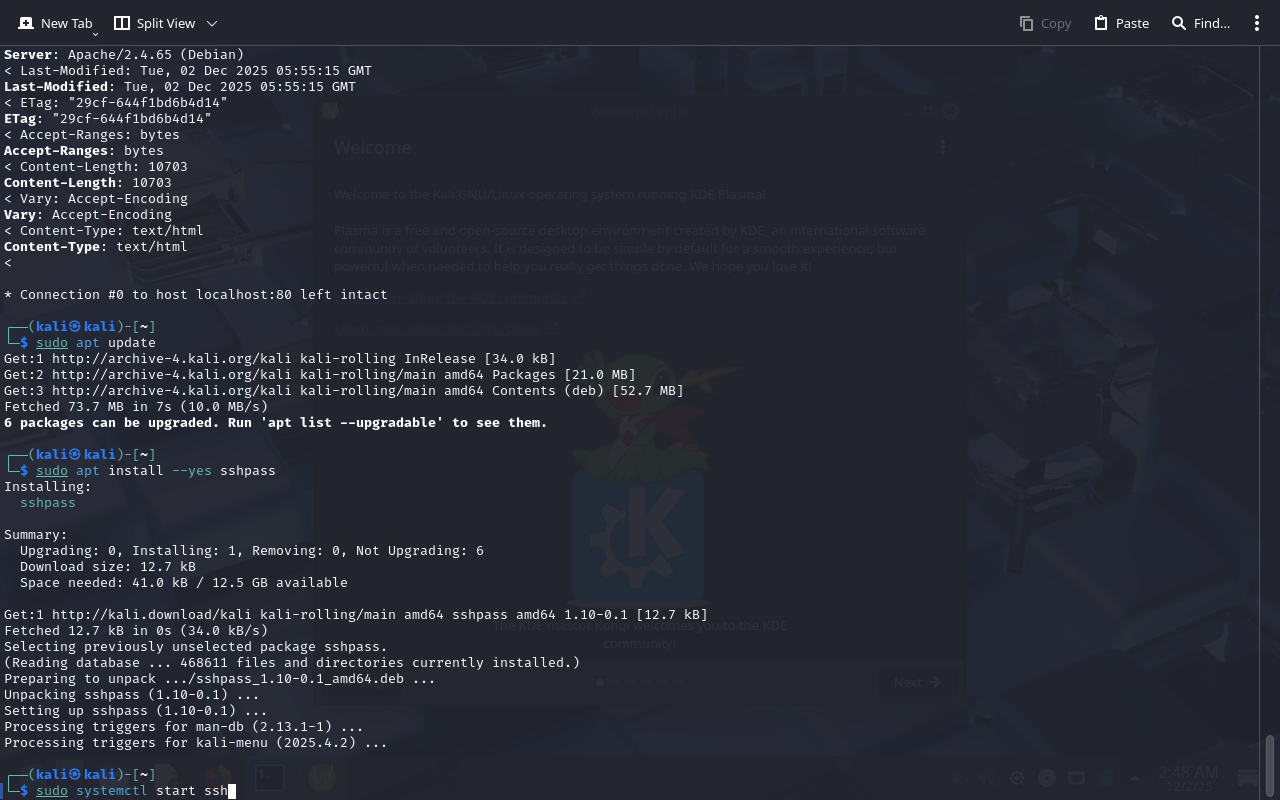Click the green sshpass package name
This screenshot has height=800, width=1280.
click(48, 503)
